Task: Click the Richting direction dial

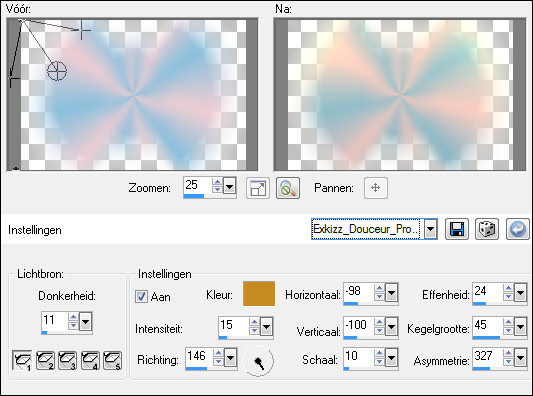Action: pos(258,361)
